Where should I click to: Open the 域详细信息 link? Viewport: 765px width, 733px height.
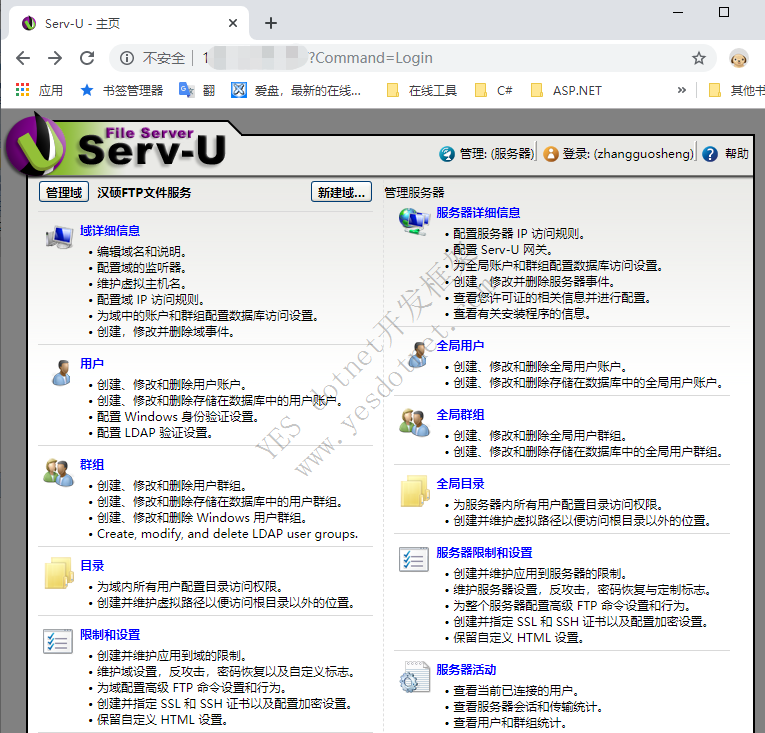point(110,230)
